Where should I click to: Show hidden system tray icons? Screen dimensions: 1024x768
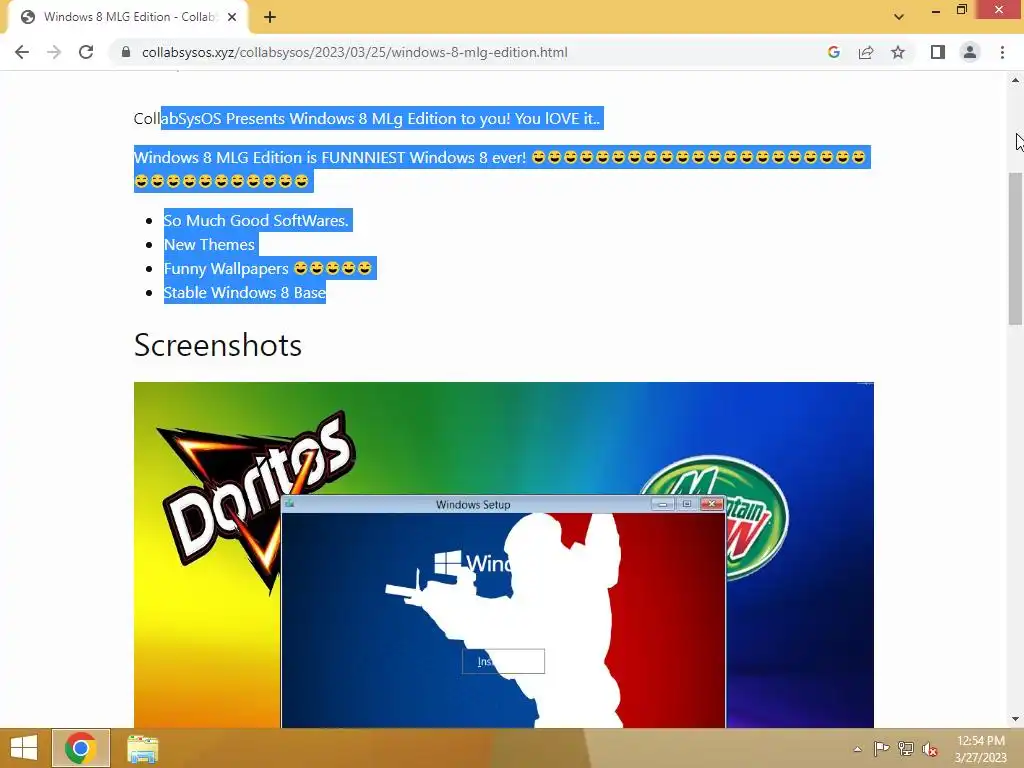coord(857,749)
